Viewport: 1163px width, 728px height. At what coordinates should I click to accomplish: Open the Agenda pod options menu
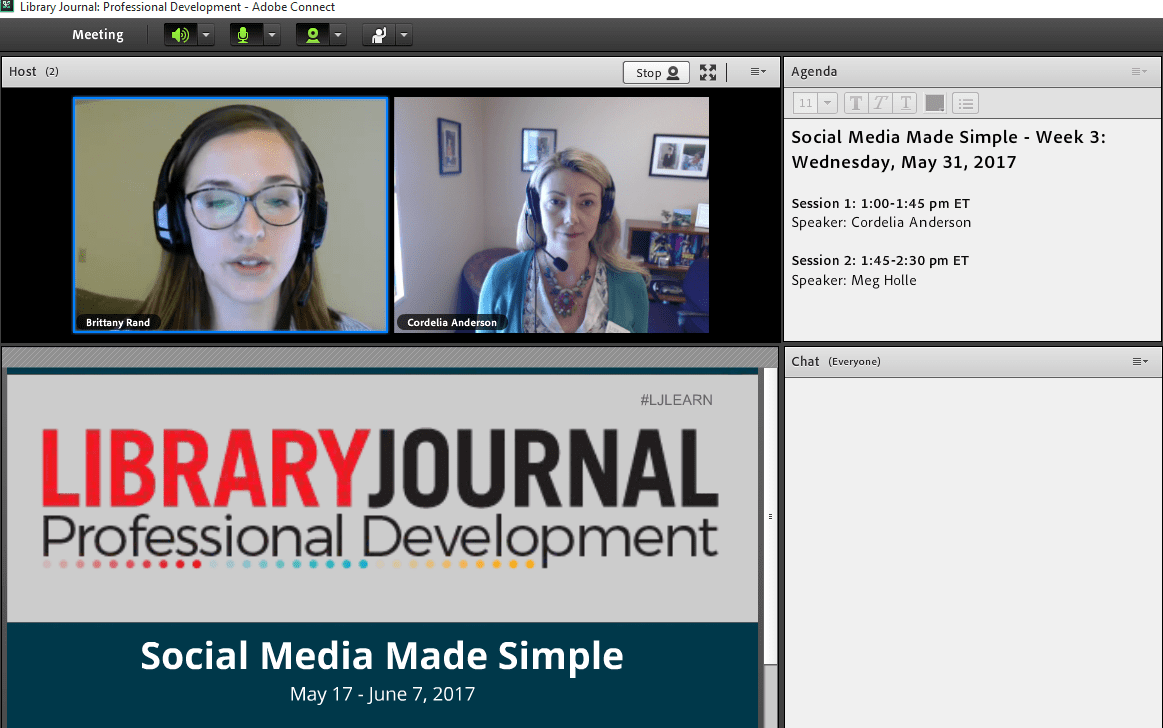1139,72
